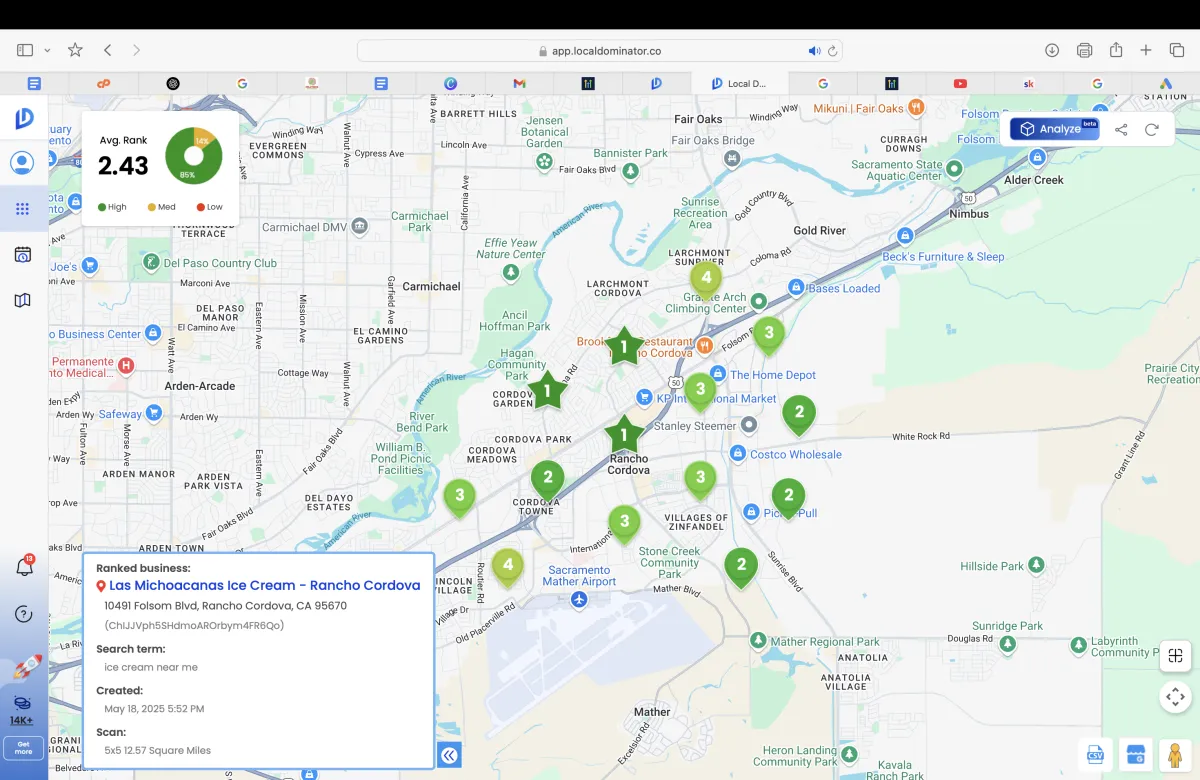Image resolution: width=1200 pixels, height=780 pixels.
Task: Click rank 4 pin near Lincoln Village
Action: (x=507, y=568)
